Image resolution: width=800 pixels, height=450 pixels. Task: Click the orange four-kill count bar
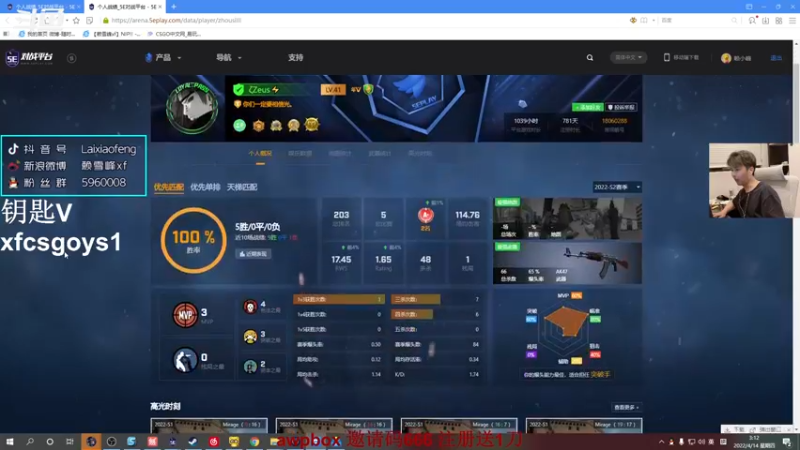click(x=412, y=314)
